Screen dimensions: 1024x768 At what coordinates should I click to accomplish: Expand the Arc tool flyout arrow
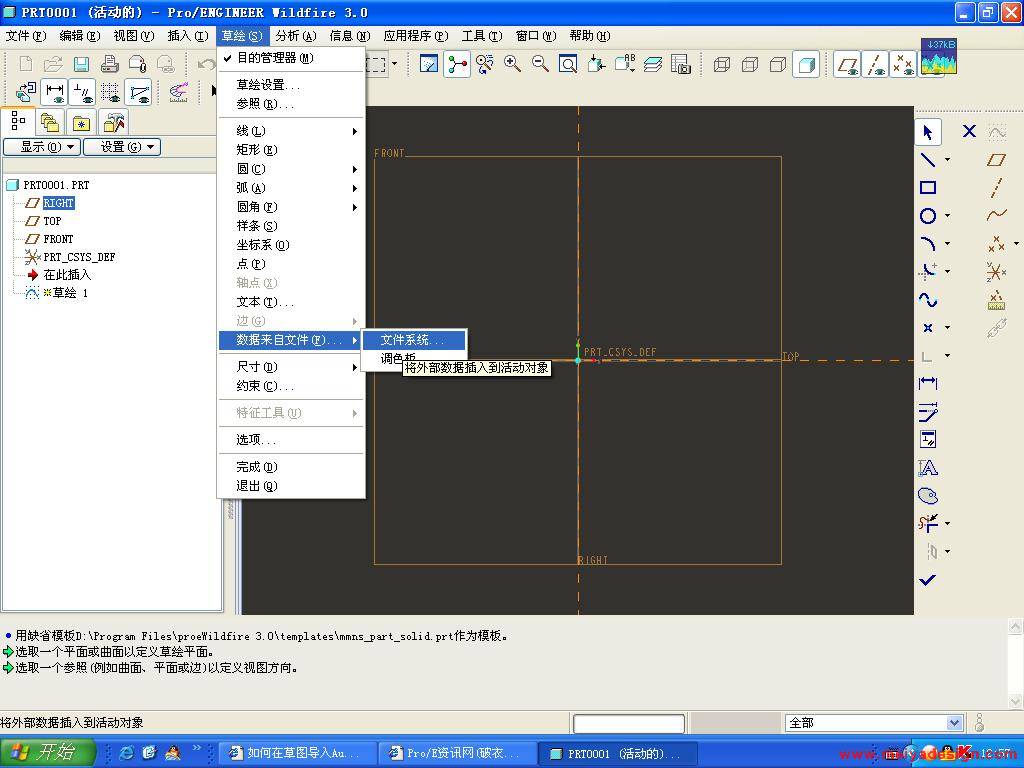coord(948,244)
